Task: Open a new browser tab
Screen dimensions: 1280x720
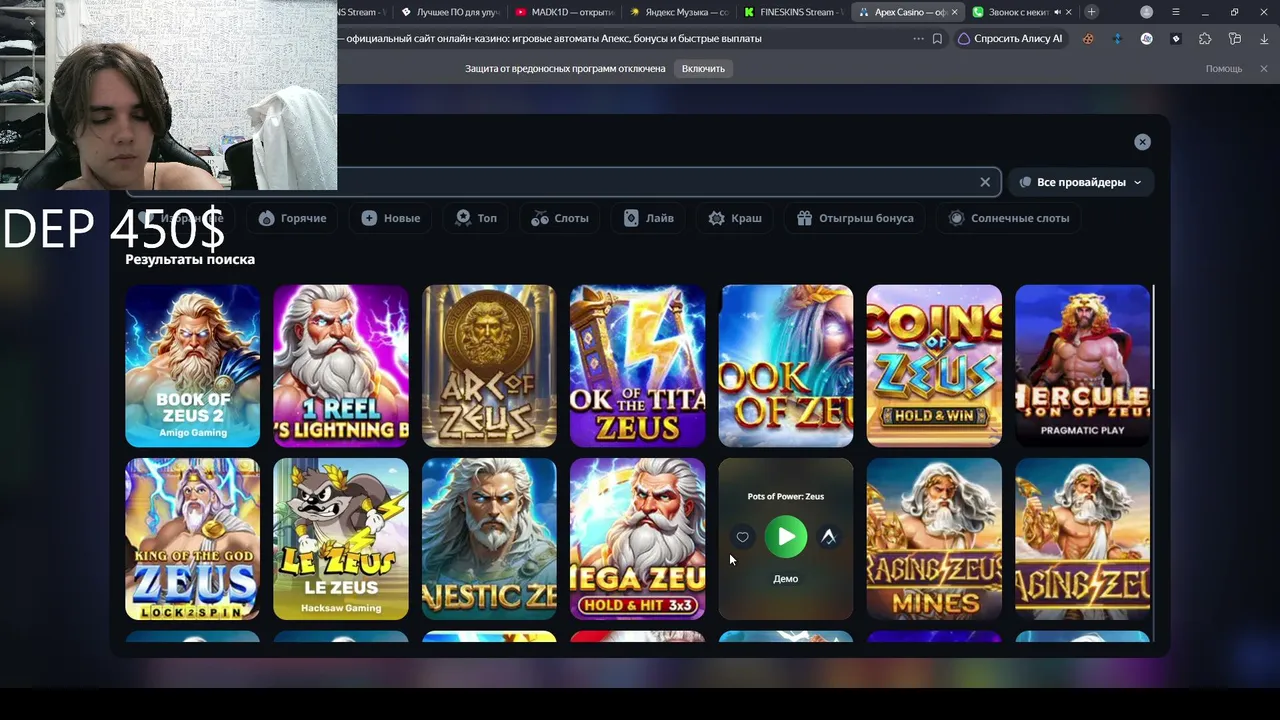Action: pyautogui.click(x=1091, y=12)
